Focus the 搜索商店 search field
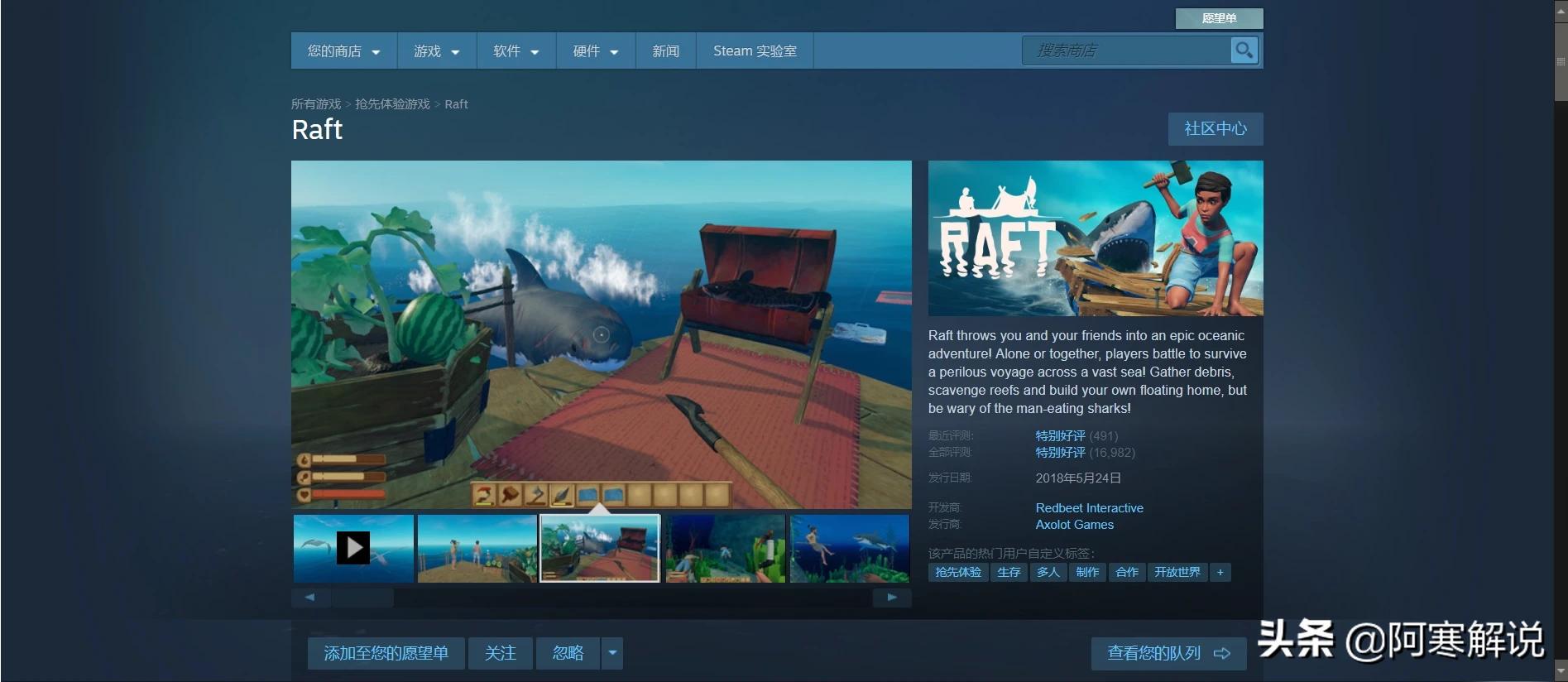This screenshot has width=1568, height=682. point(1127,50)
